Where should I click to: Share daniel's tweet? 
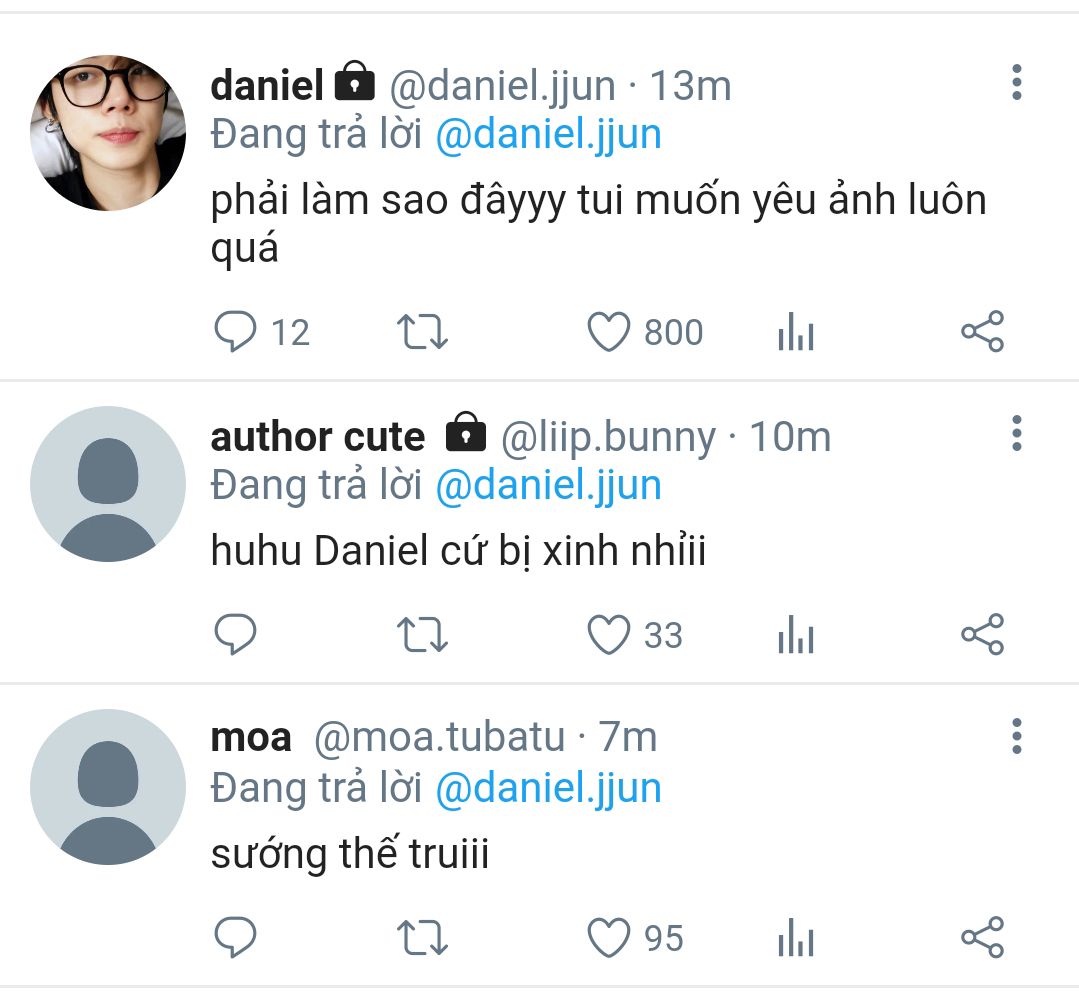[982, 332]
